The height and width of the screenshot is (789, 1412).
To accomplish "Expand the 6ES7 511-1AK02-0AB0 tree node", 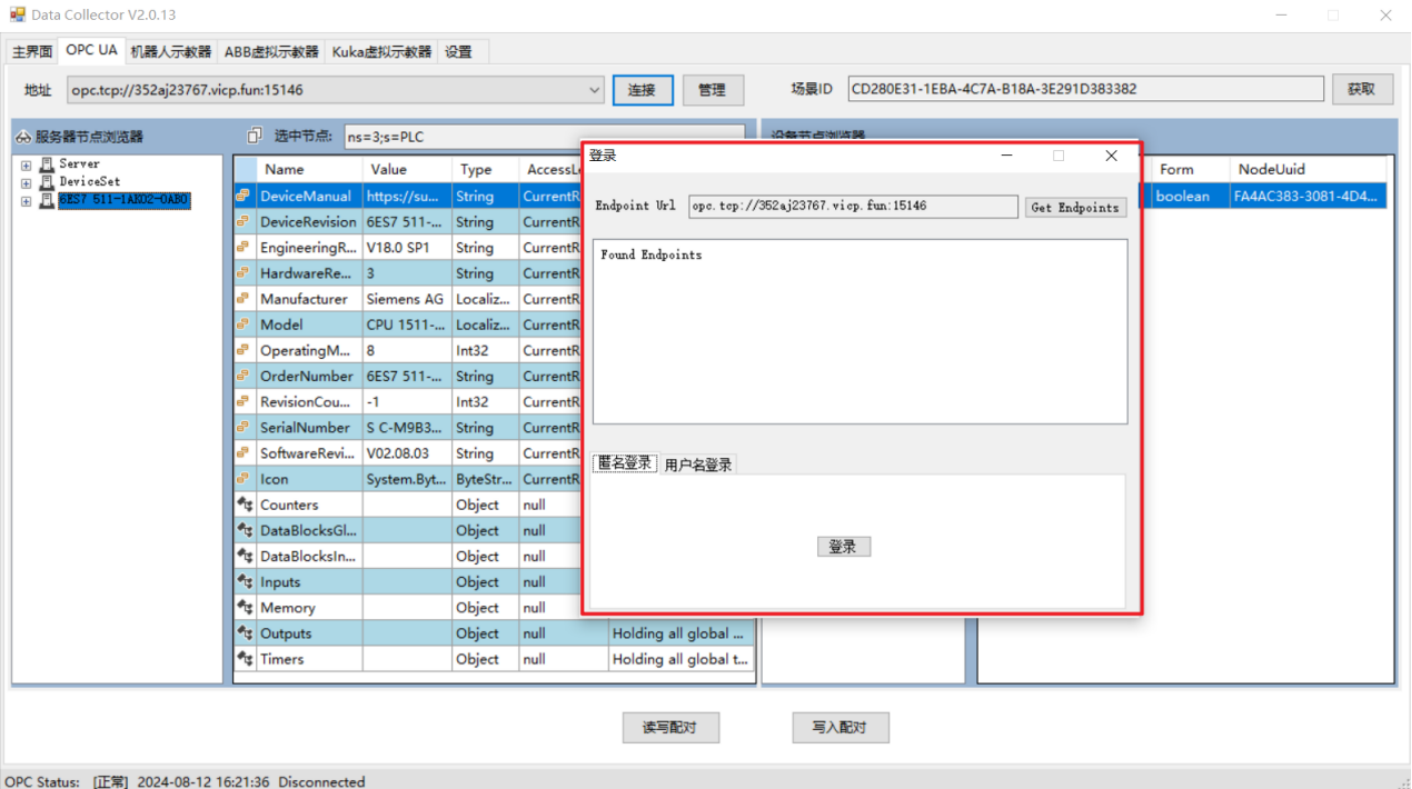I will tap(26, 201).
